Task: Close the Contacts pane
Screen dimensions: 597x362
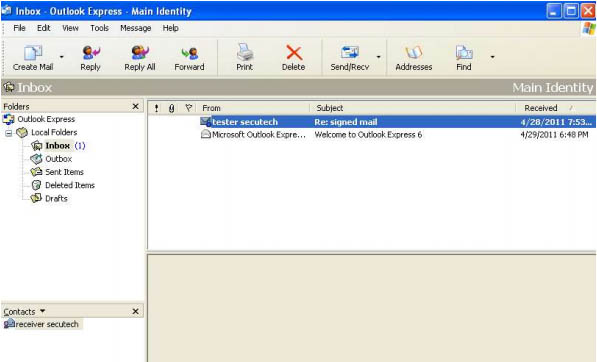Action: (136, 311)
